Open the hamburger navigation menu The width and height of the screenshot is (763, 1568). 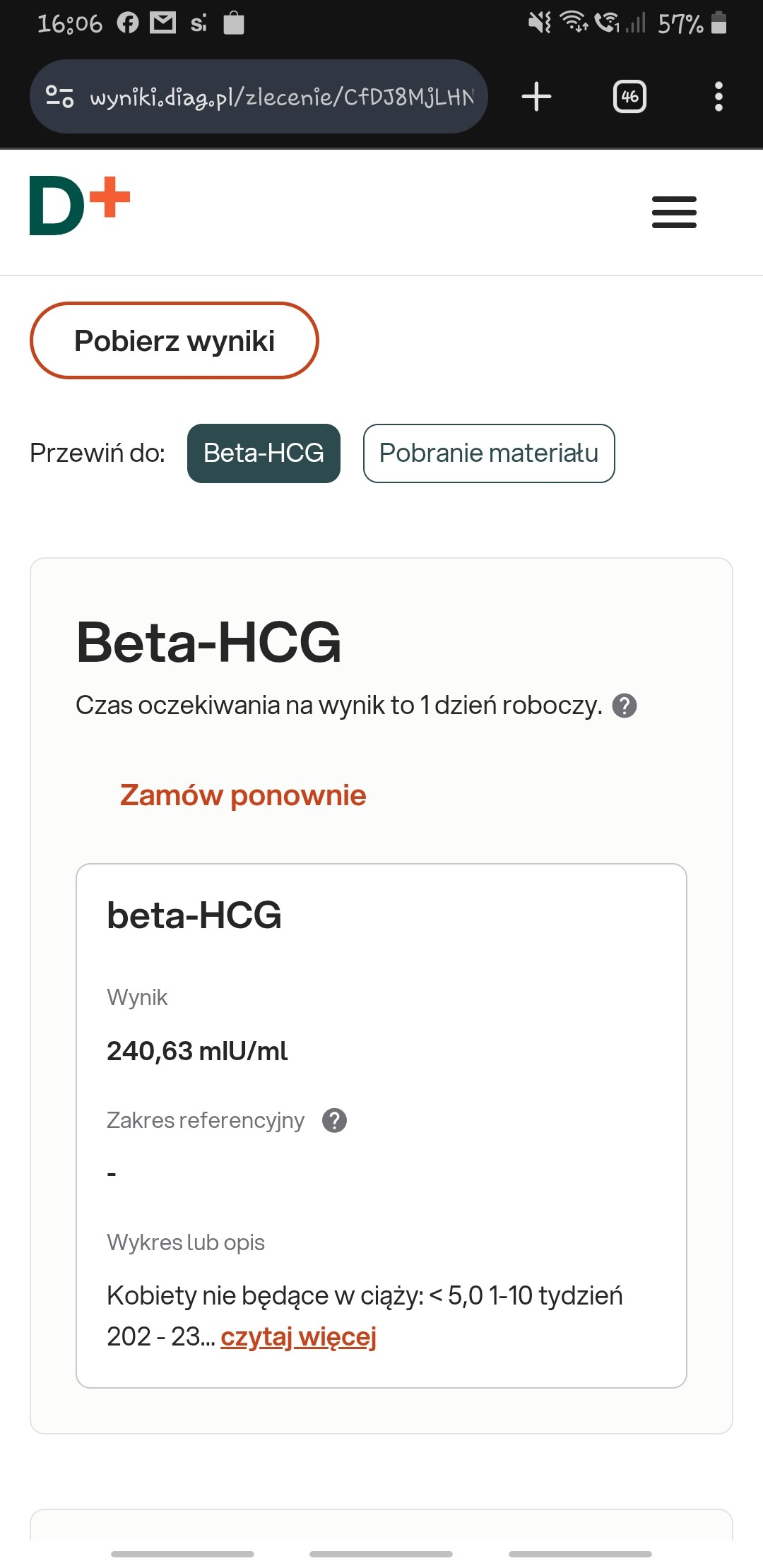[674, 212]
